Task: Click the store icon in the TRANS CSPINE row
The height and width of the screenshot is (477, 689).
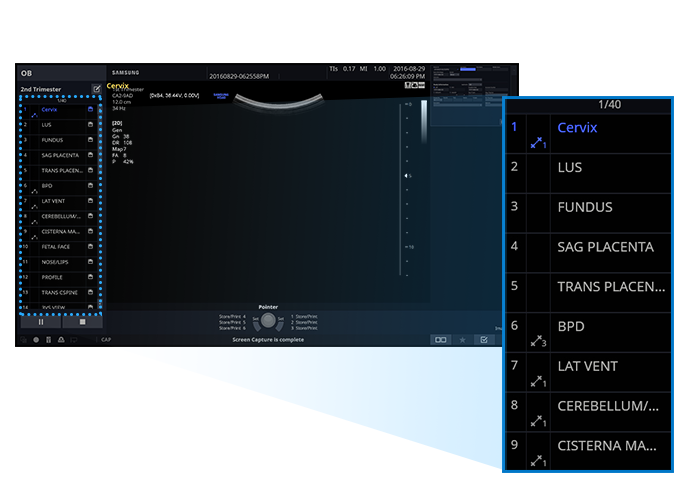Action: click(91, 292)
